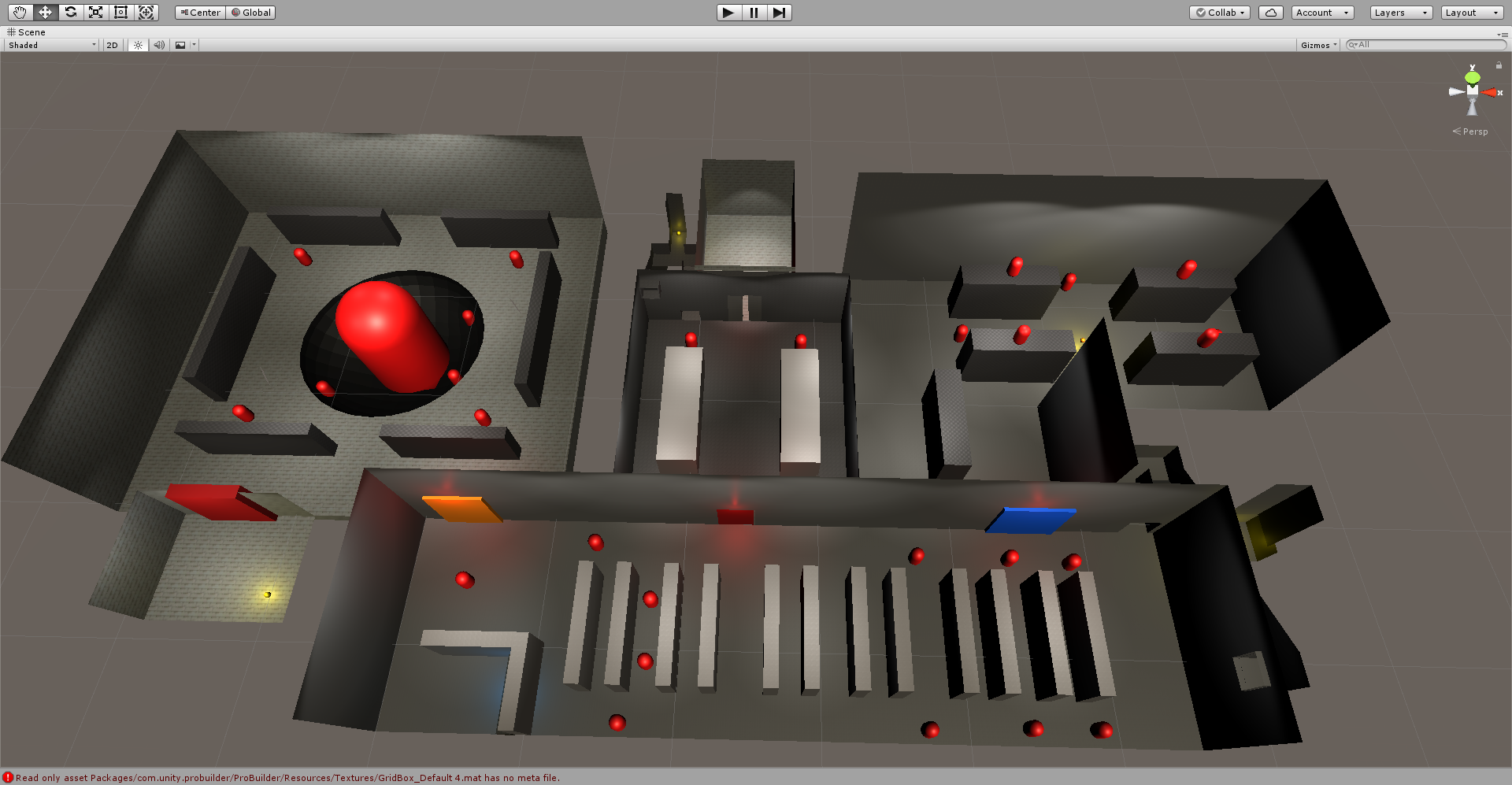The height and width of the screenshot is (785, 1512).
Task: Open the Layout dropdown
Action: tap(1469, 13)
